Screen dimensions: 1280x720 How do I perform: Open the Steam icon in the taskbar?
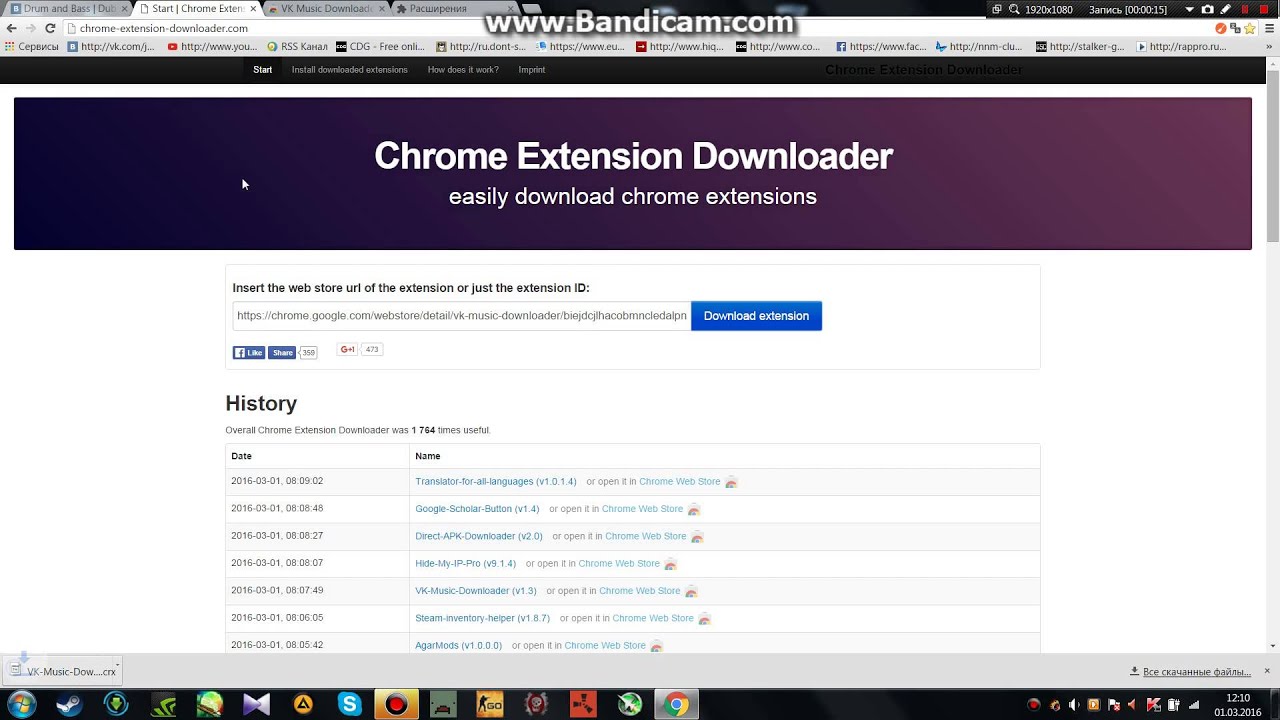[x=69, y=704]
